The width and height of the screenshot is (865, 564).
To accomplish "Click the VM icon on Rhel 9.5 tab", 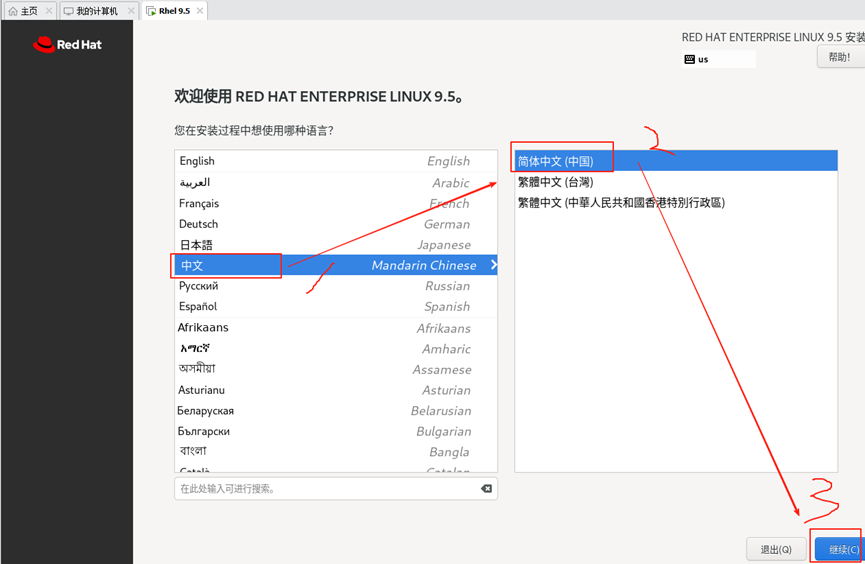I will click(151, 11).
